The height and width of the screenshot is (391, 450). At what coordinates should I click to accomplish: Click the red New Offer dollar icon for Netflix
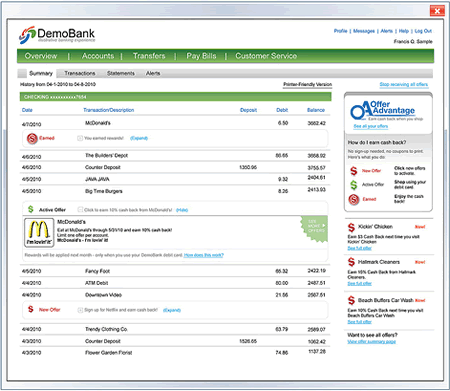coord(31,309)
